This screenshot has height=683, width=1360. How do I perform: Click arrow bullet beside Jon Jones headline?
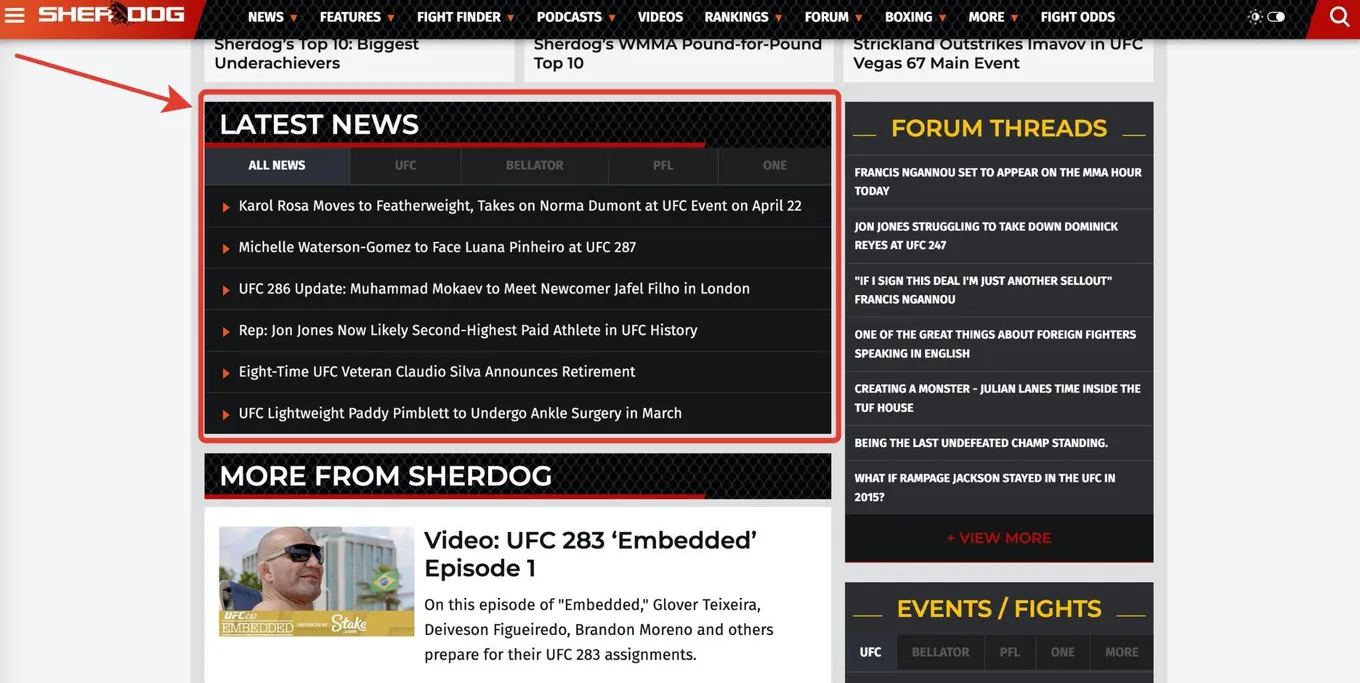[226, 332]
